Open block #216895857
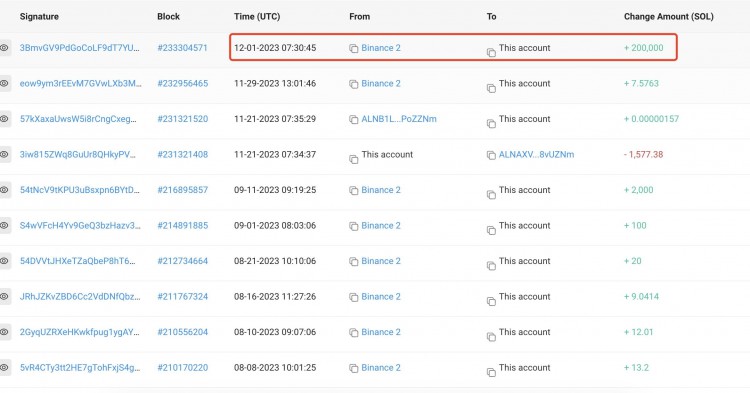The image size is (750, 393). tap(183, 190)
